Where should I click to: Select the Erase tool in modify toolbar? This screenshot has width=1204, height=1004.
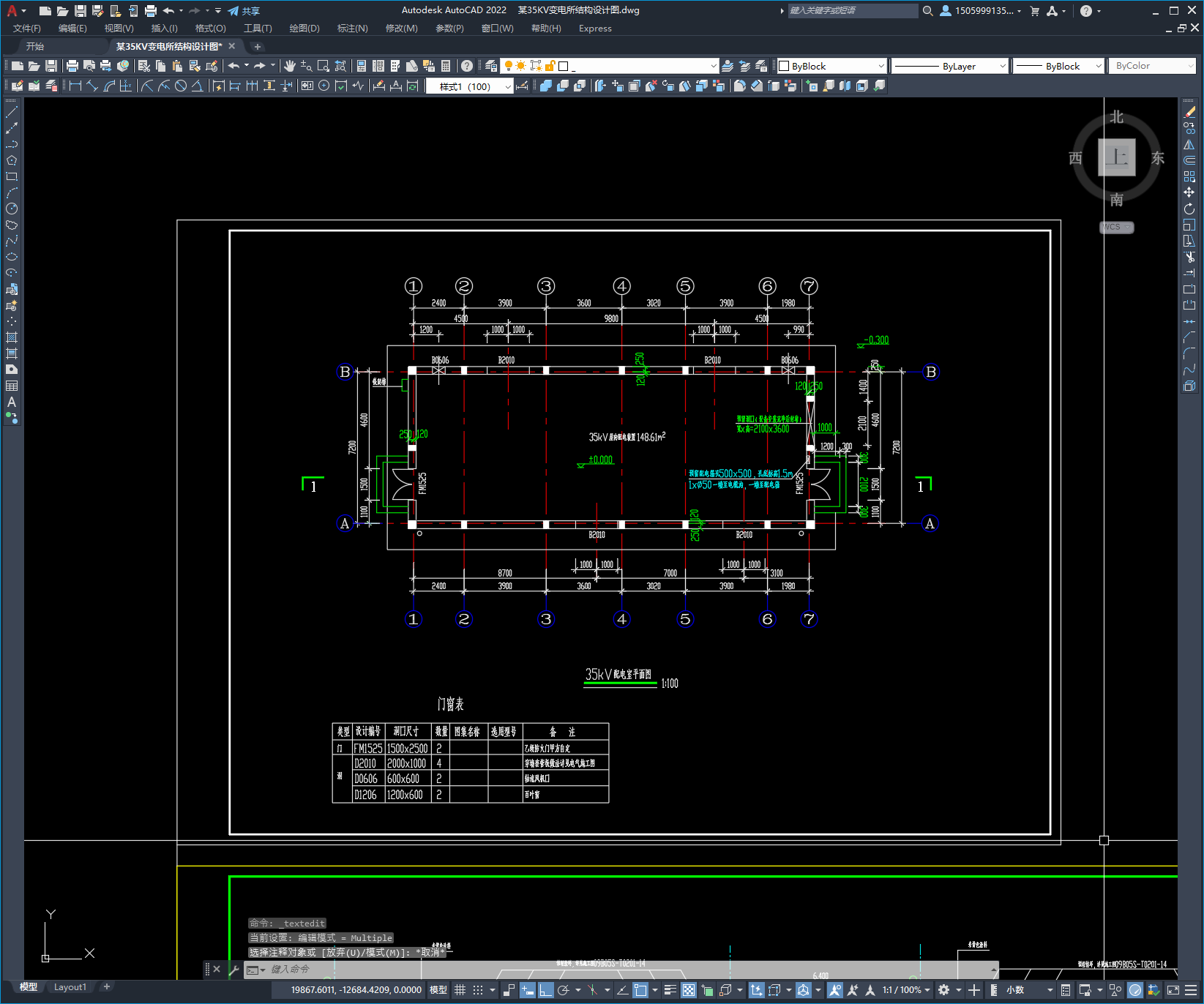click(x=1189, y=113)
